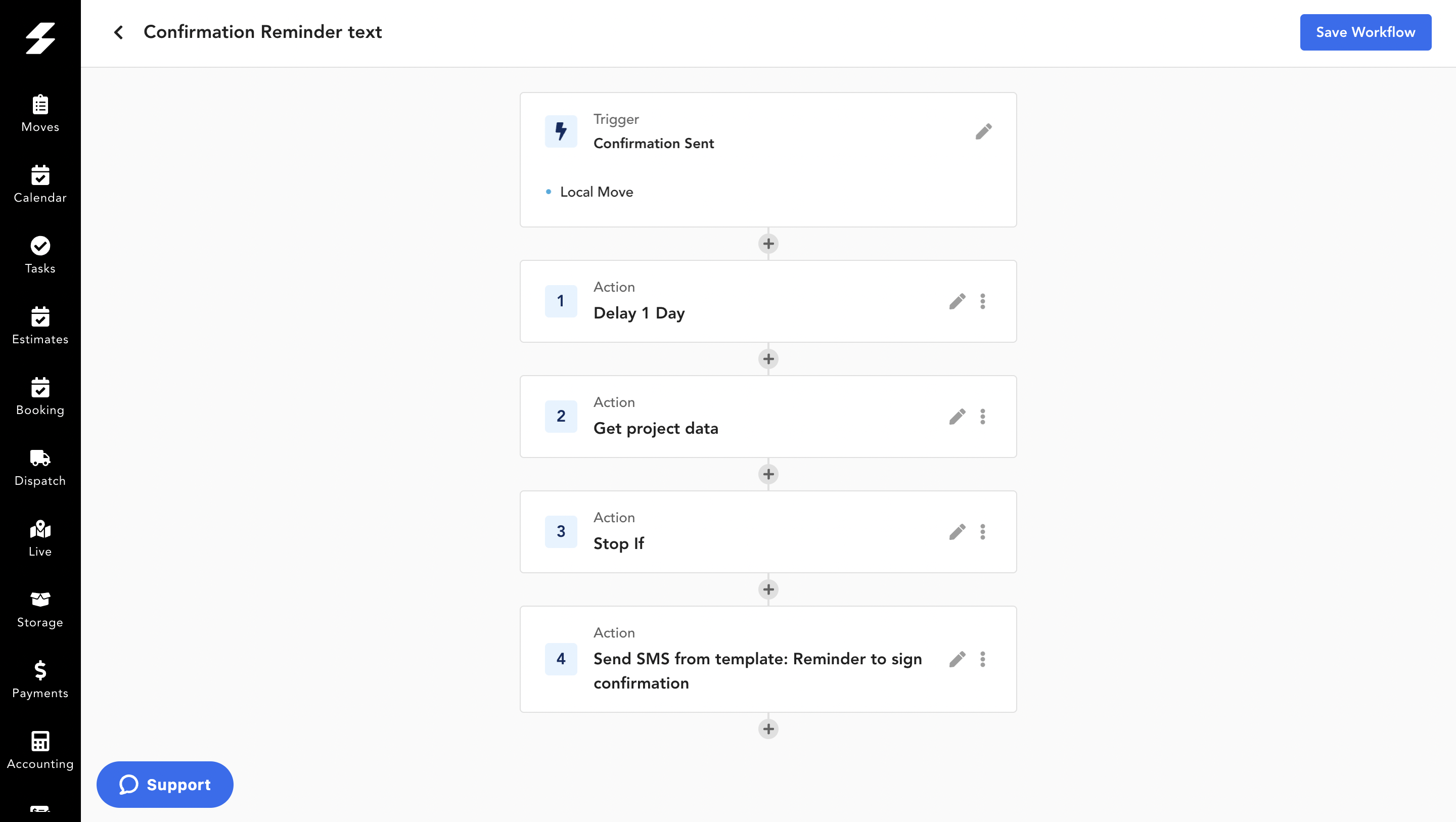The width and height of the screenshot is (1456, 822).
Task: Click Save Workflow
Action: tap(1366, 32)
